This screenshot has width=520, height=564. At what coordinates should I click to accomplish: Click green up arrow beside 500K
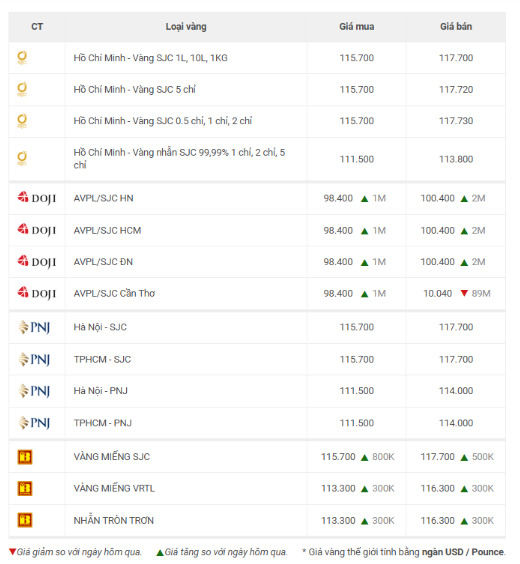click(x=464, y=458)
